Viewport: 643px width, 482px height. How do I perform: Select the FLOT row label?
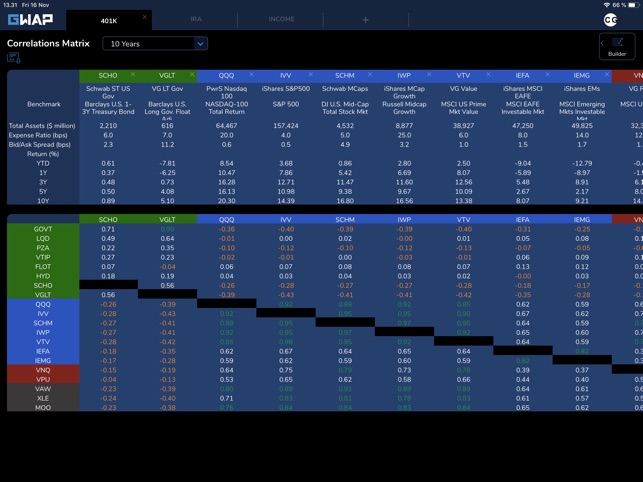pos(43,267)
